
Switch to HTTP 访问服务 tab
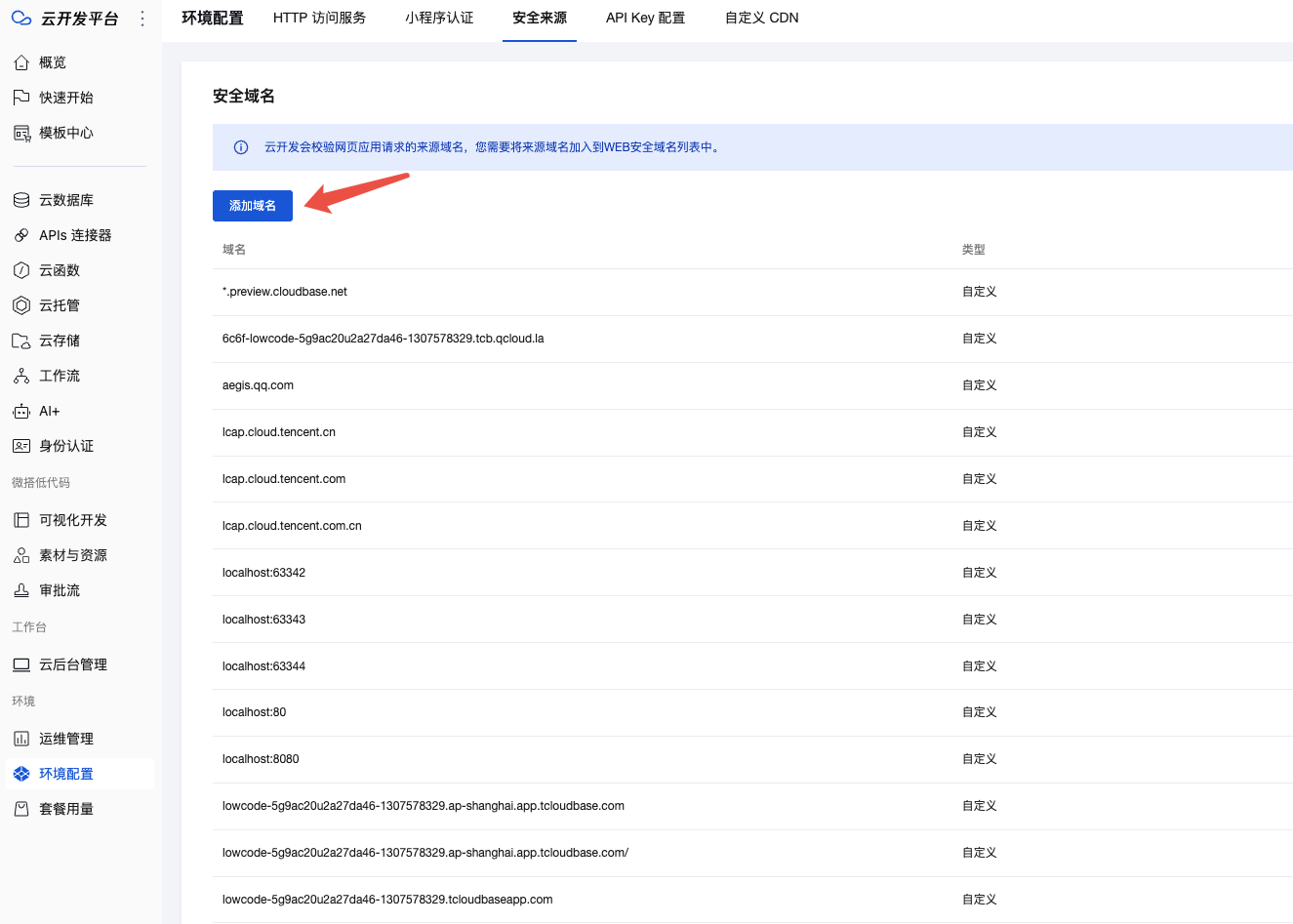coord(319,18)
